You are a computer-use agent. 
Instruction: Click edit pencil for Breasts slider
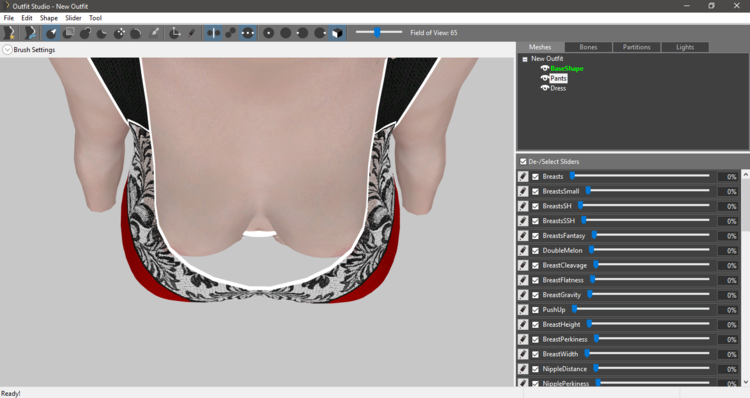(523, 177)
